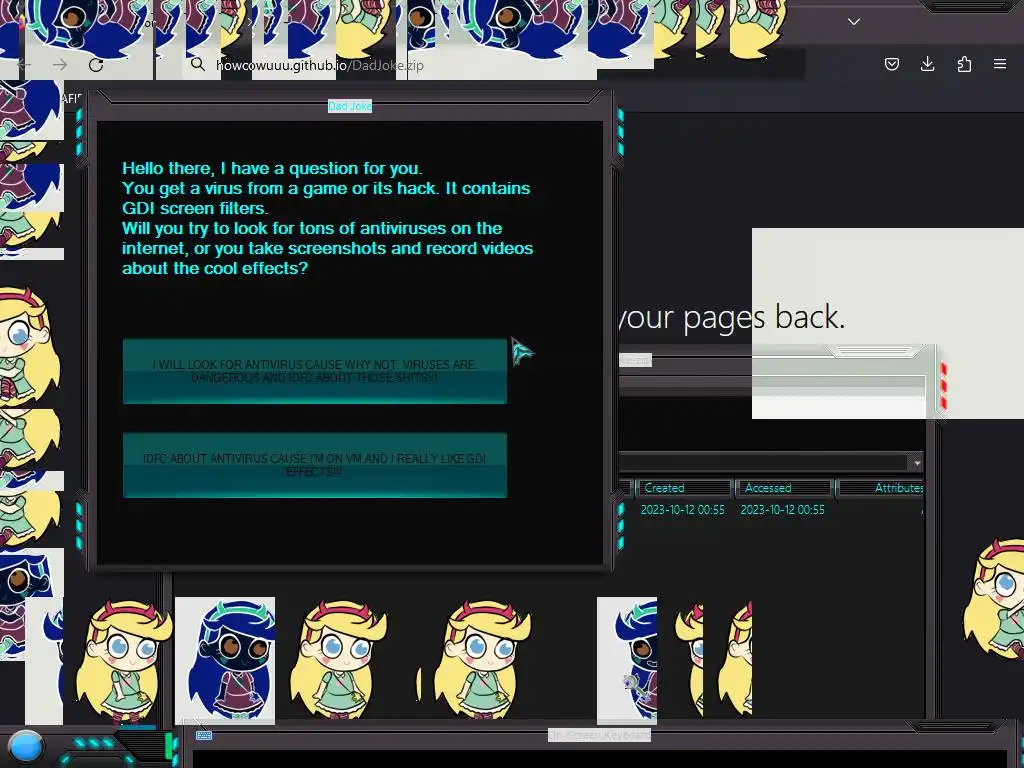Click the 'your pages back.' text in the browser
The width and height of the screenshot is (1024, 768).
pyautogui.click(x=732, y=318)
